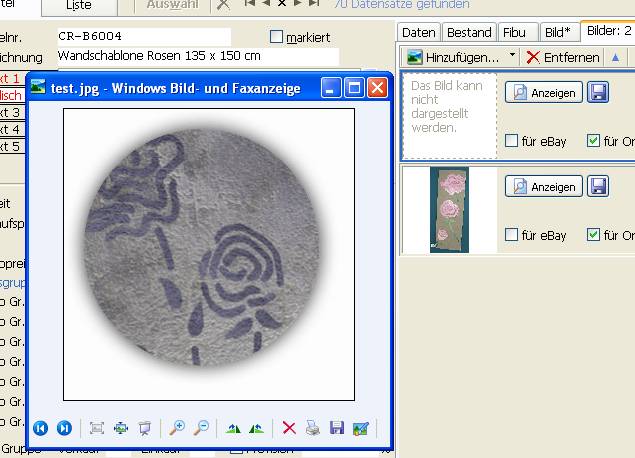
Task: Rotate image clockwise
Action: point(233,428)
